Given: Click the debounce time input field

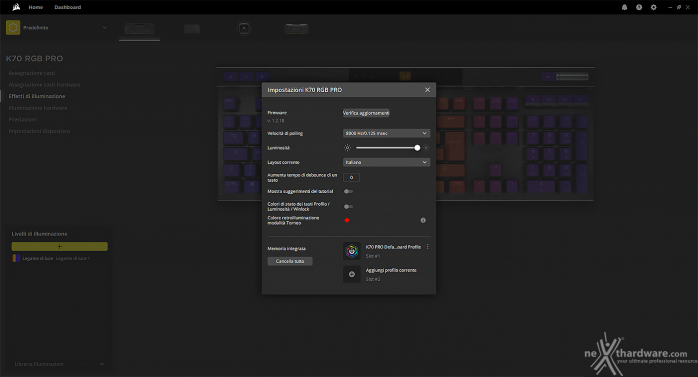Looking at the screenshot, I should coord(351,177).
